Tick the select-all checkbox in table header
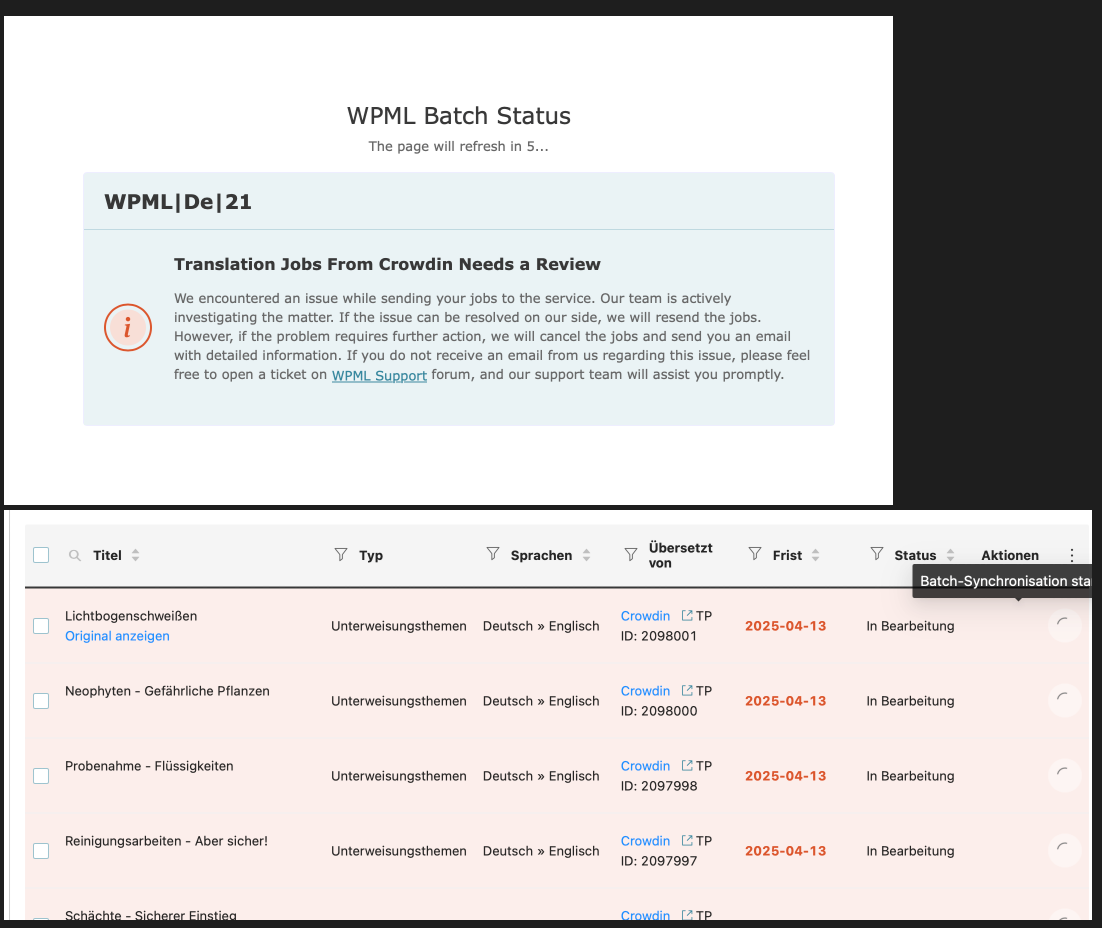1102x928 pixels. click(41, 555)
